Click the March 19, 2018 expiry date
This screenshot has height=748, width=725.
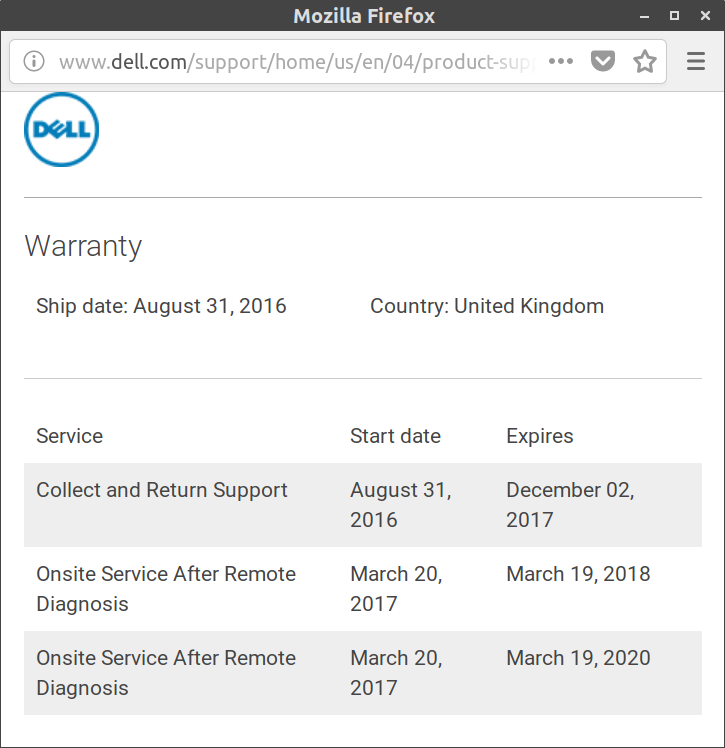(578, 574)
